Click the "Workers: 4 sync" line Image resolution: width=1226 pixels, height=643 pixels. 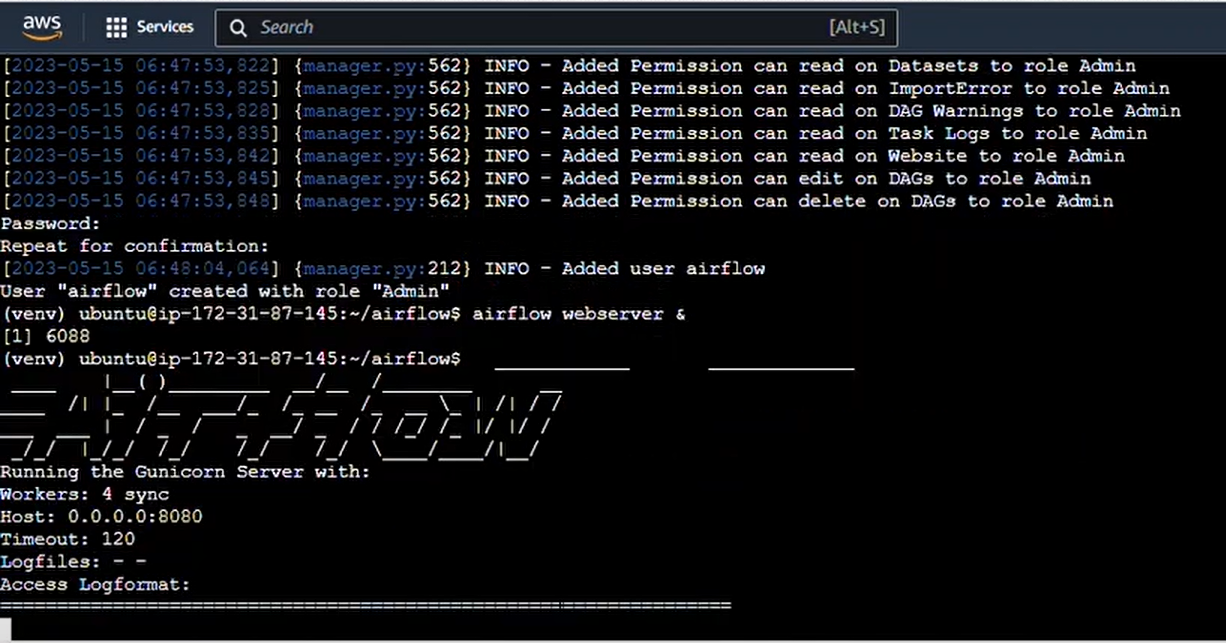[x=85, y=494]
